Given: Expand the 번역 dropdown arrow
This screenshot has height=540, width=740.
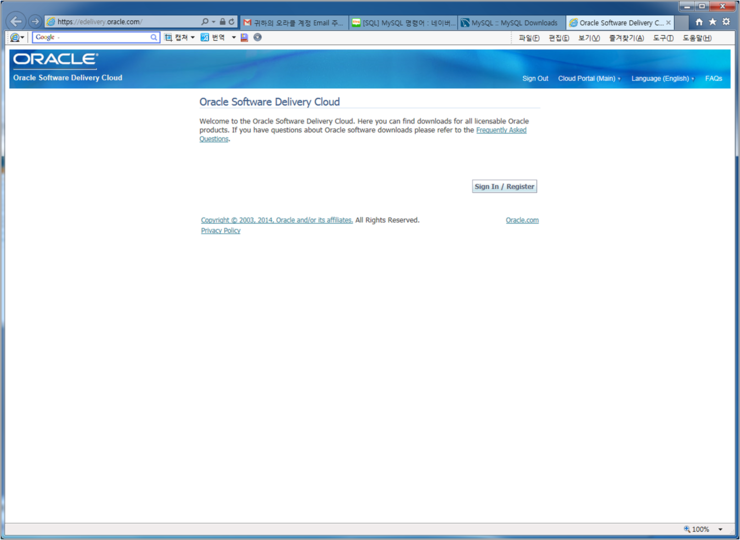Looking at the screenshot, I should click(234, 37).
